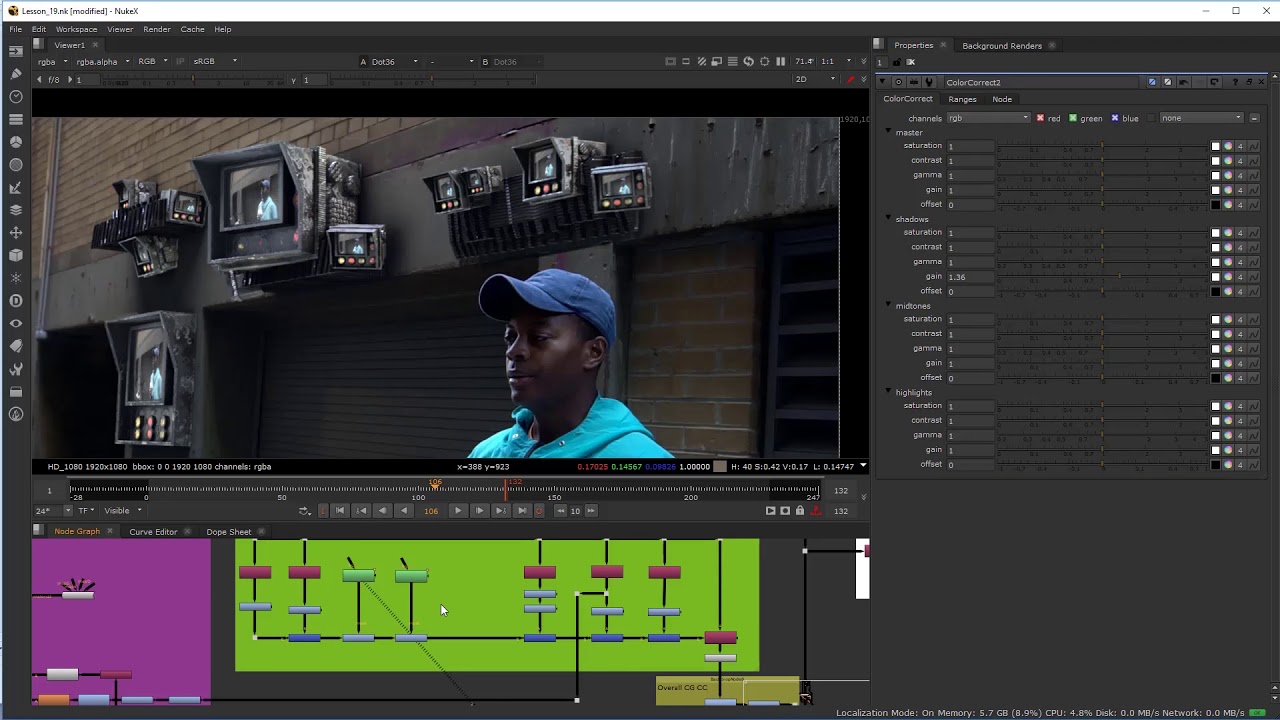
Task: Toggle the A input button for Dot36
Action: (363, 61)
